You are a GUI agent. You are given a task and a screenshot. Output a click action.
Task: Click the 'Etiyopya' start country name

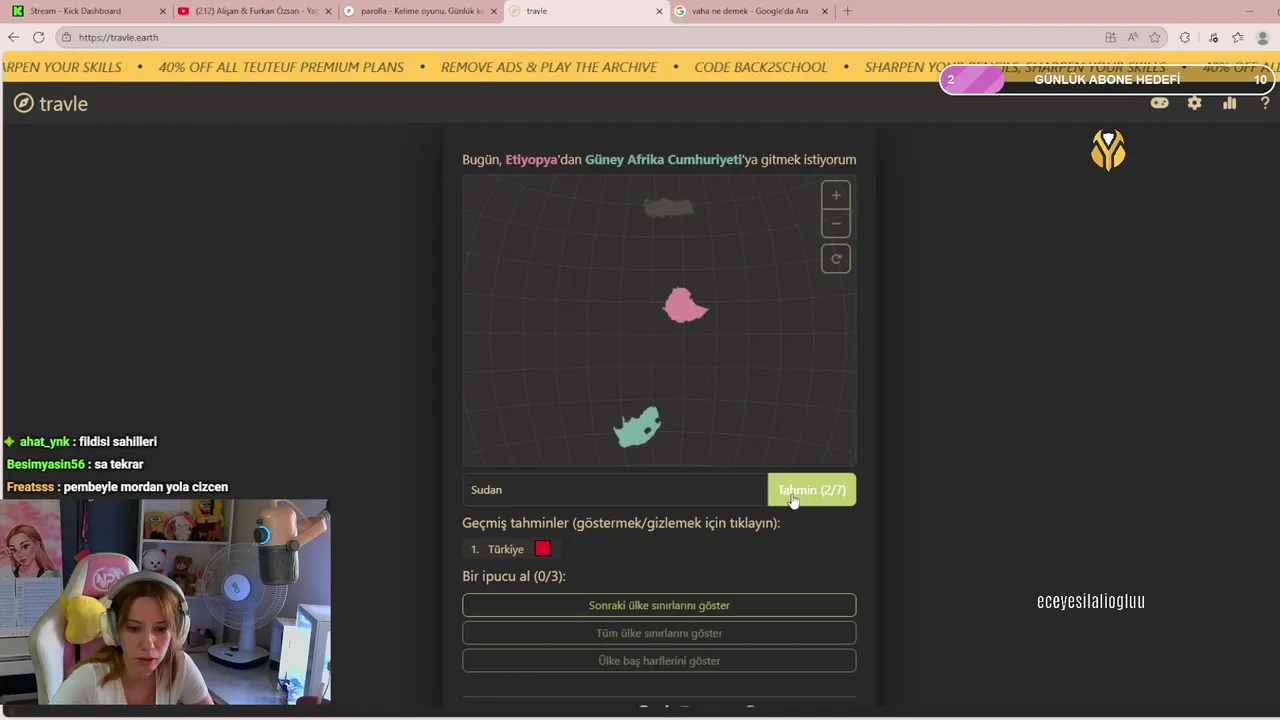pos(531,159)
